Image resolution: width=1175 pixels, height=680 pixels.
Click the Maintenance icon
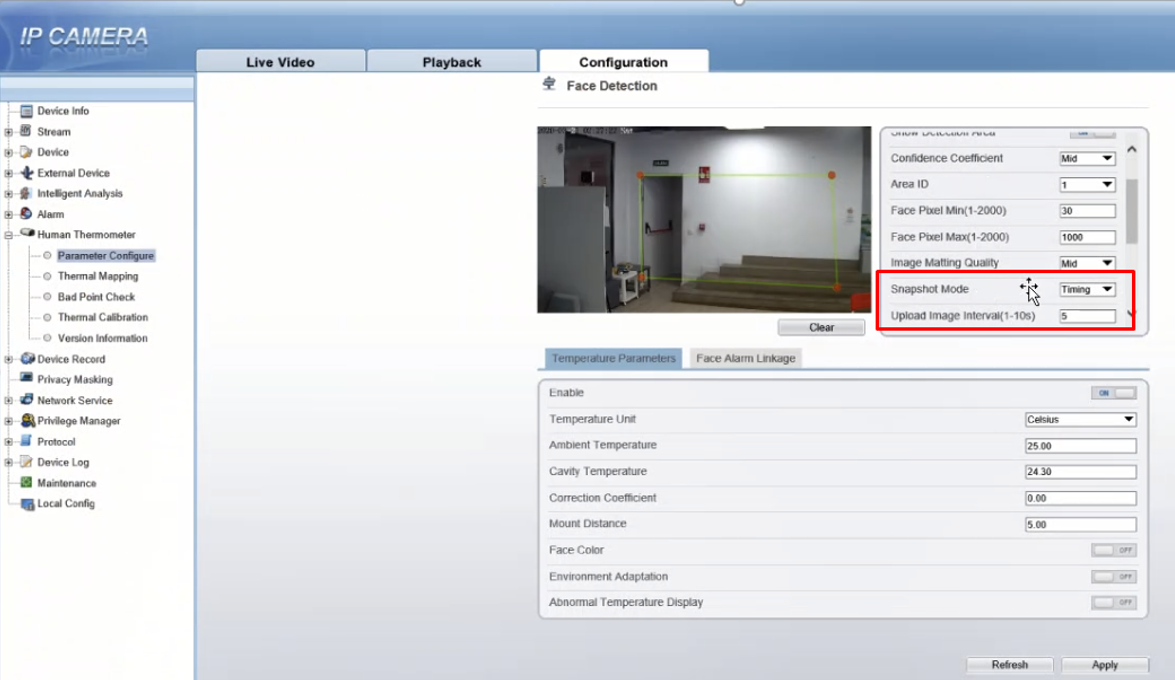[x=26, y=483]
